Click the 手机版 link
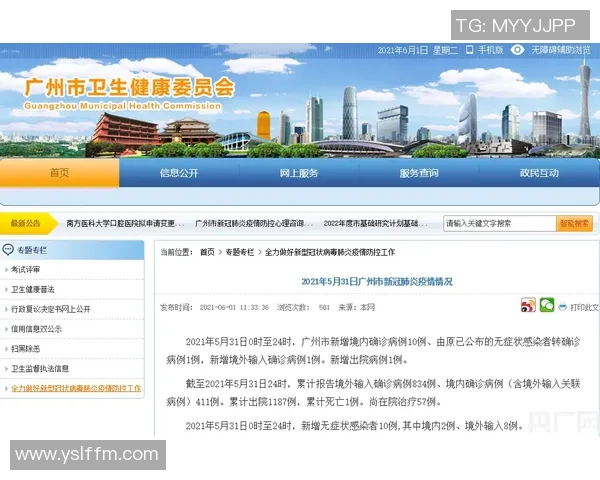The image size is (600, 480). pos(490,50)
